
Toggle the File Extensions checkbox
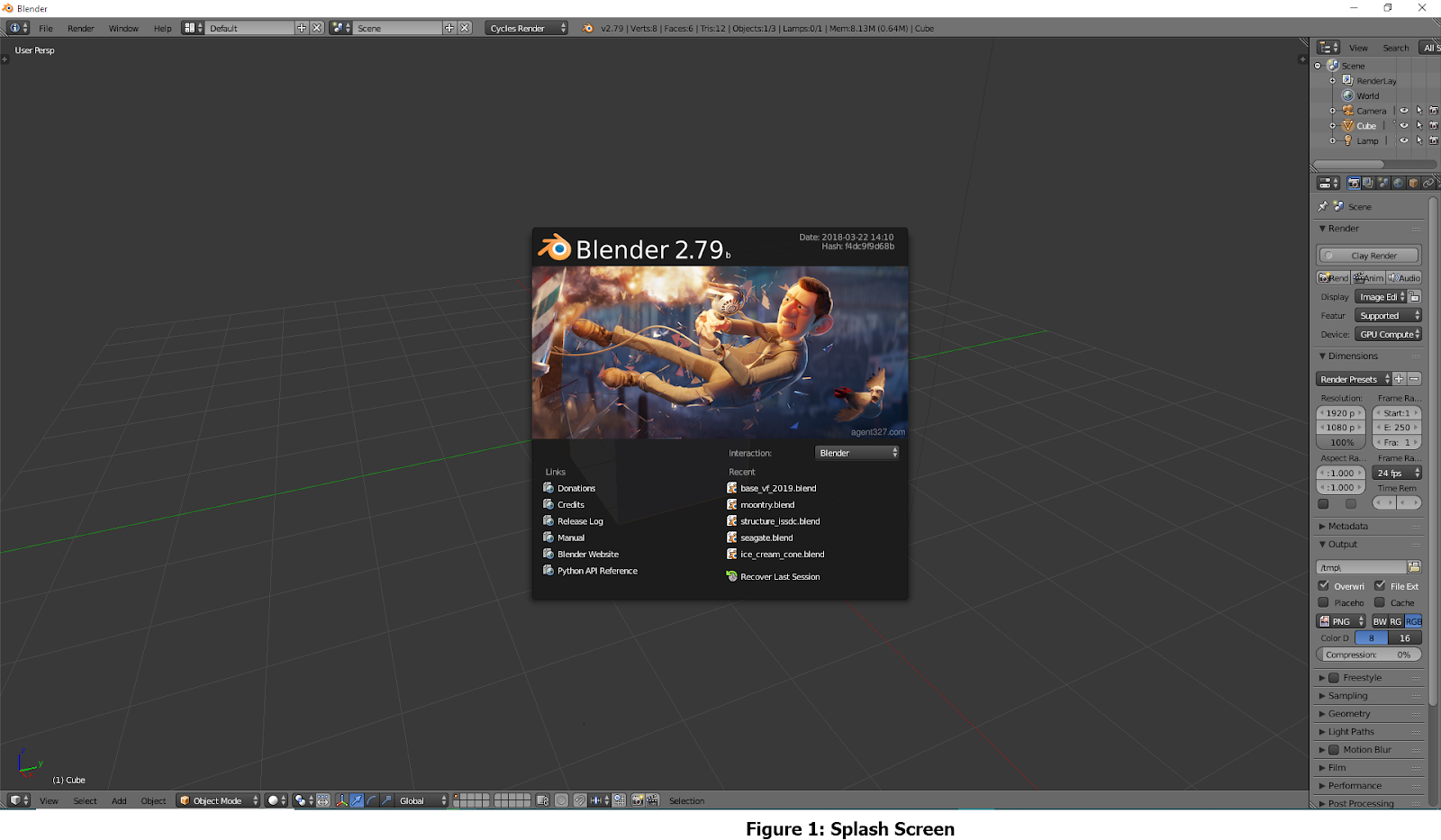point(1380,586)
